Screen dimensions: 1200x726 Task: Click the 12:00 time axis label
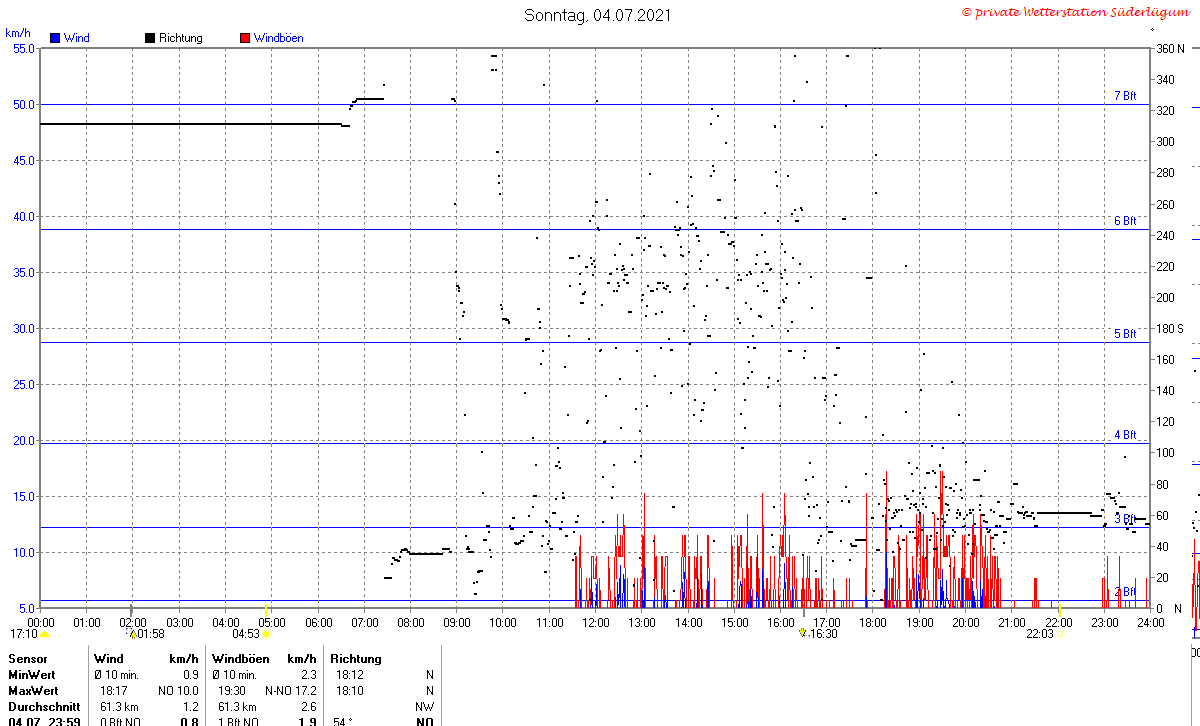pos(596,622)
